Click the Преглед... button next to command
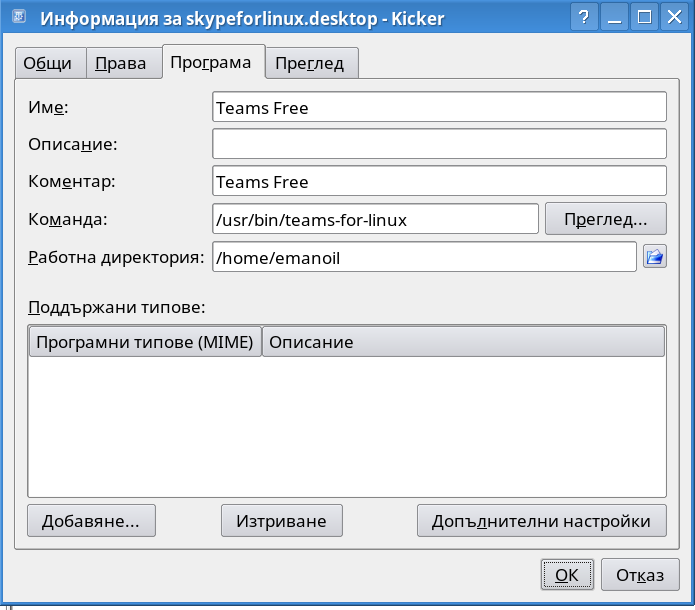This screenshot has width=695, height=610. [605, 219]
